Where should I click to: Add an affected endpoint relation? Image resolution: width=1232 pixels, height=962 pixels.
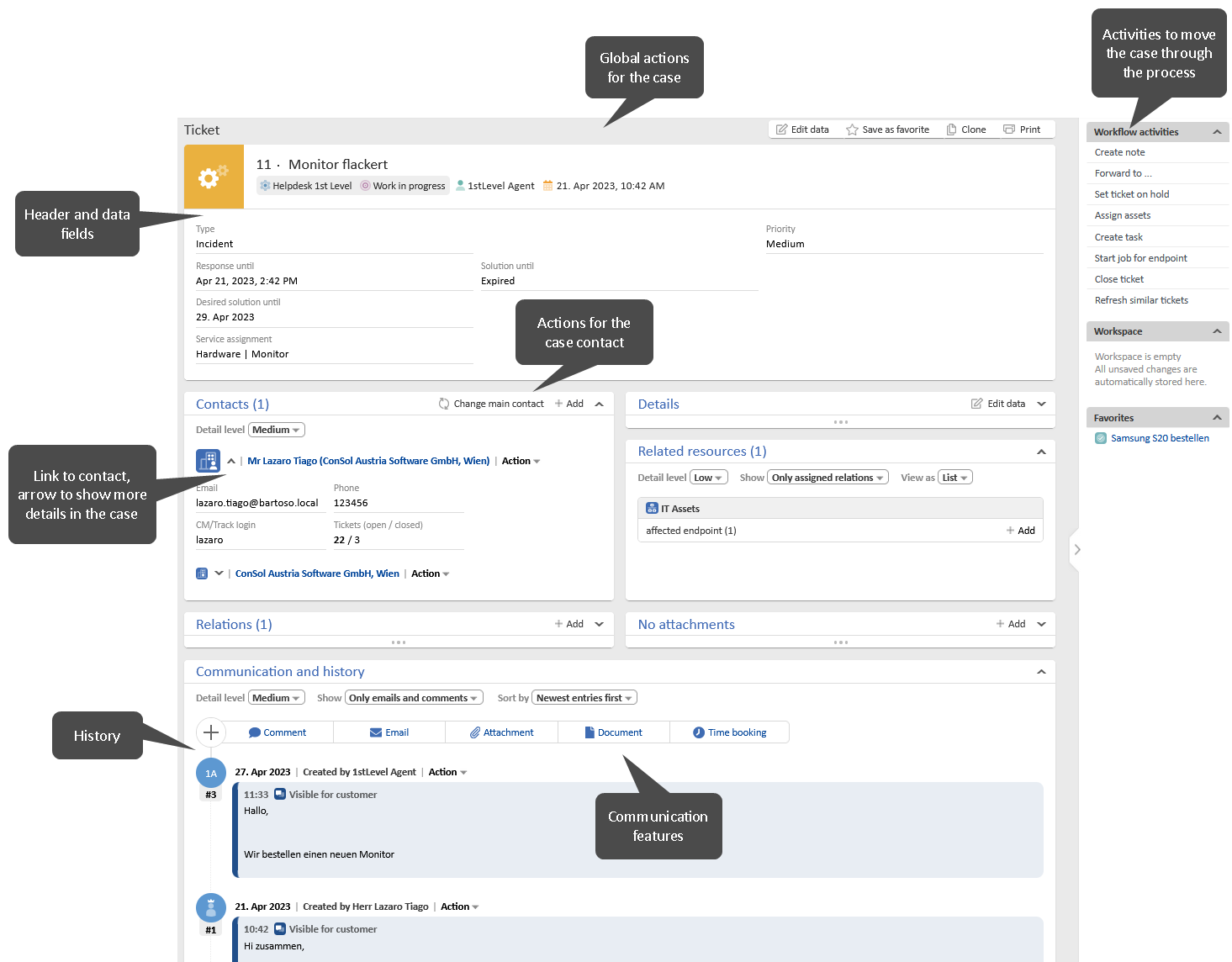1020,531
